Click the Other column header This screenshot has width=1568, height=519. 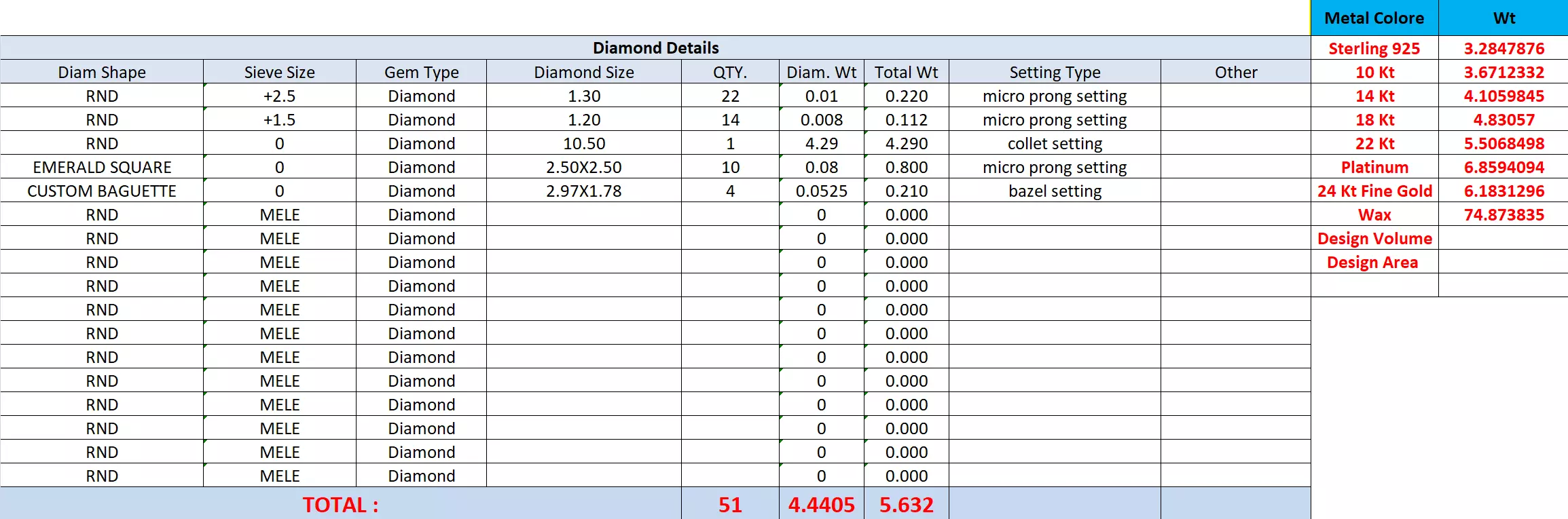click(1236, 72)
